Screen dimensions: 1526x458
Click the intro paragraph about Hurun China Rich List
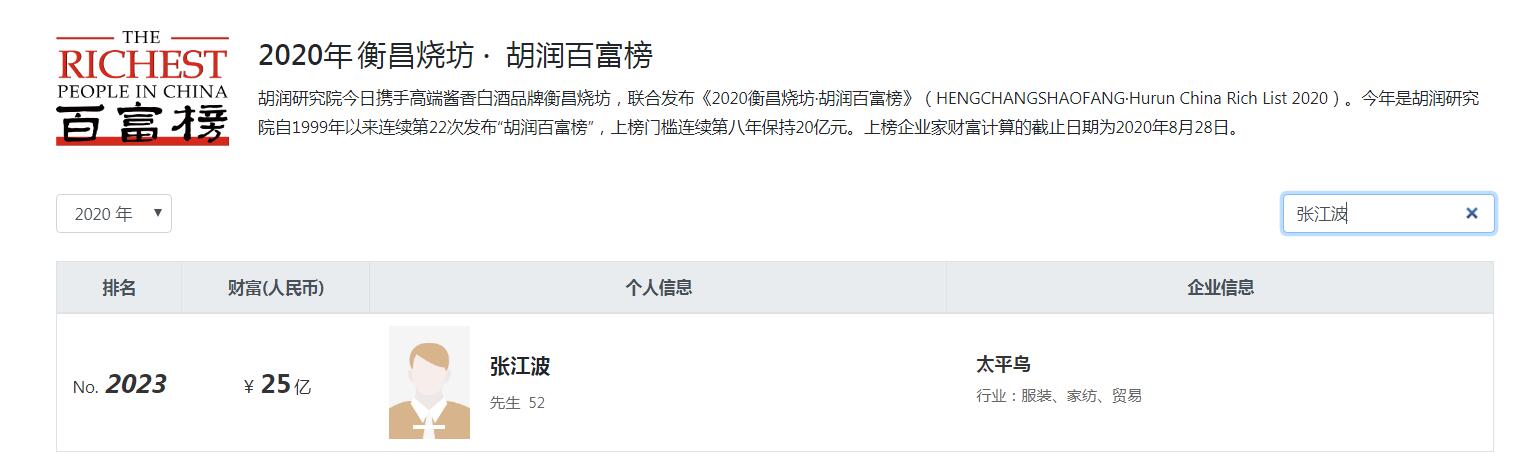click(x=868, y=114)
